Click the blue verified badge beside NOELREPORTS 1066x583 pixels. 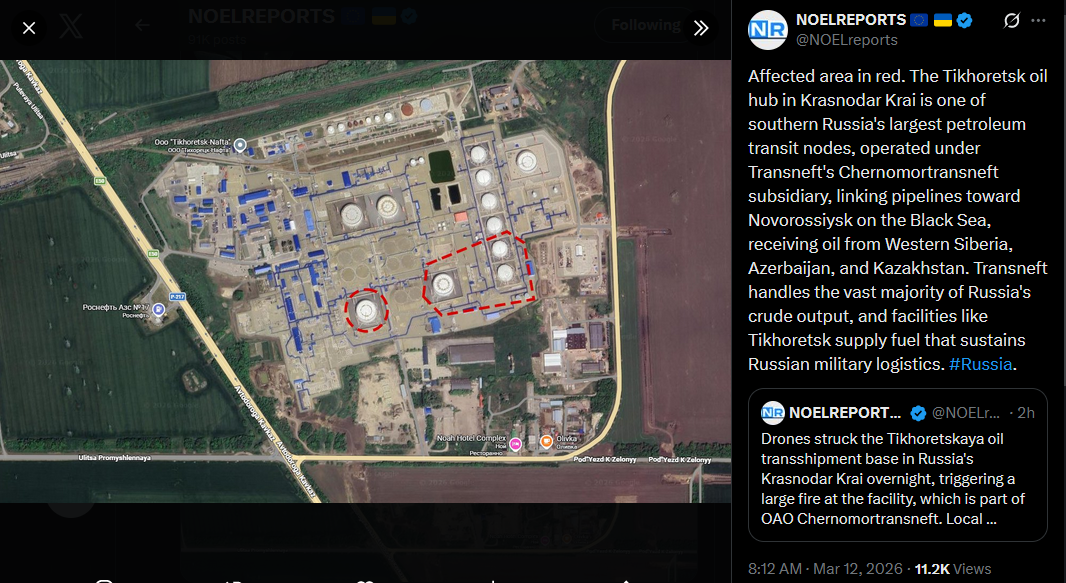click(x=964, y=20)
